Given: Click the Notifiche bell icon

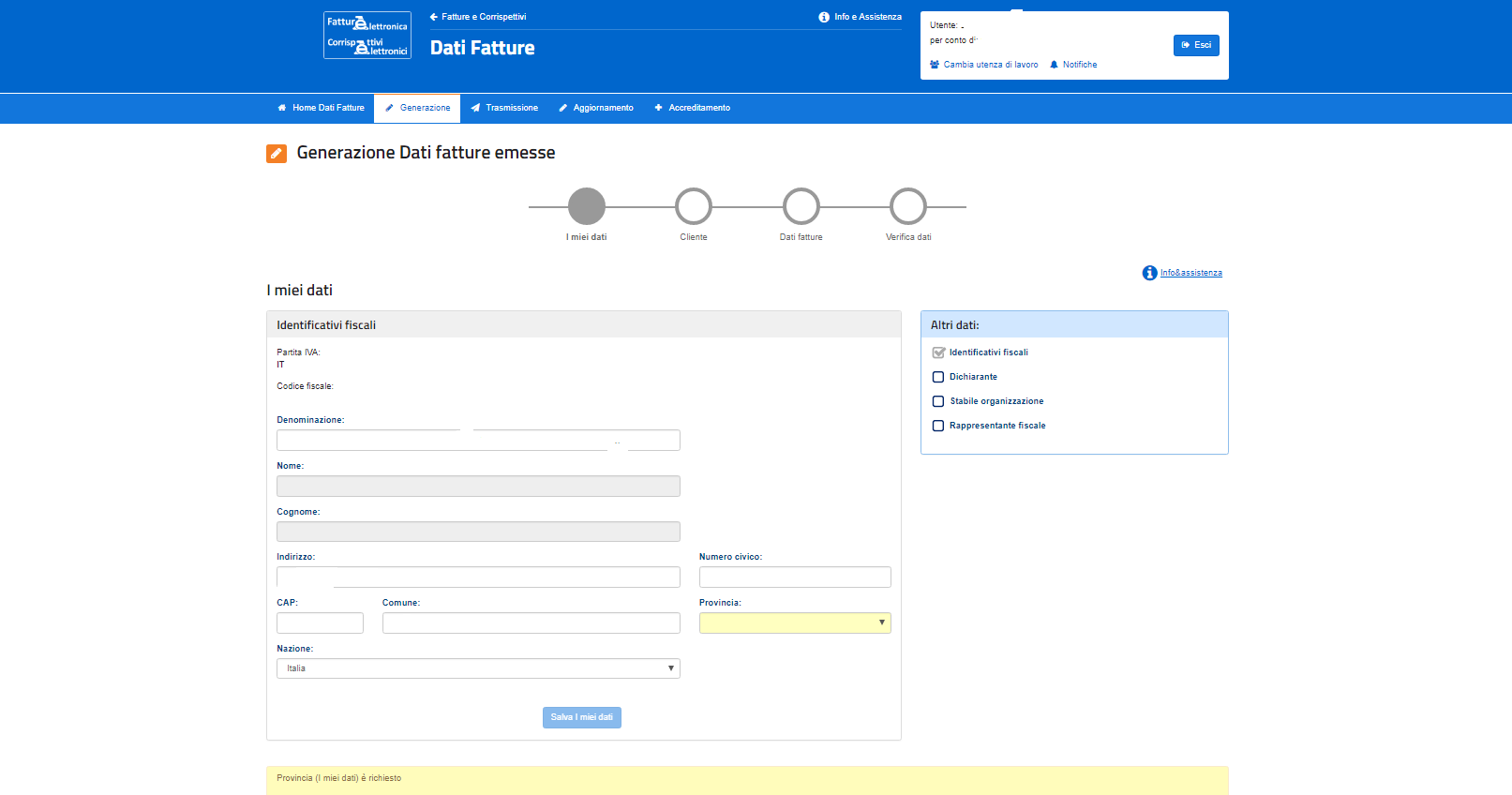Looking at the screenshot, I should point(1054,65).
